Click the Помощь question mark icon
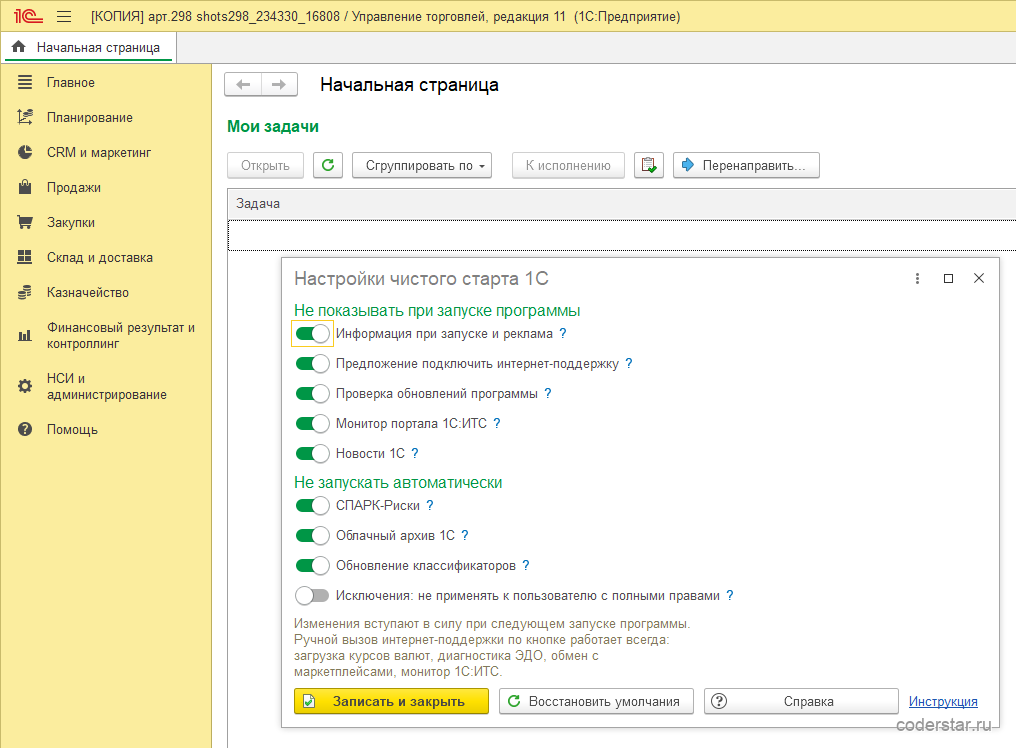 click(25, 429)
